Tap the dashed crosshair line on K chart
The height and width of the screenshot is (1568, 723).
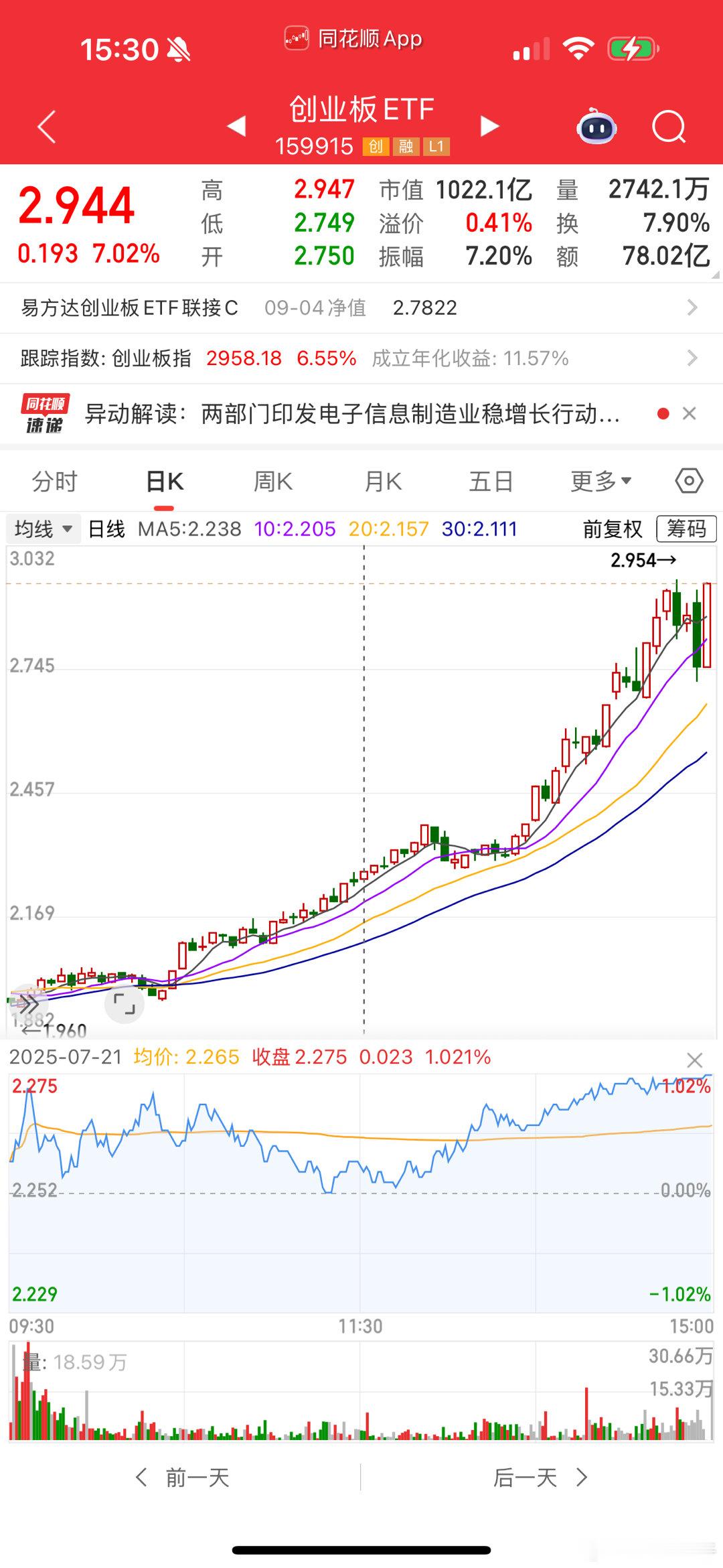tap(364, 790)
